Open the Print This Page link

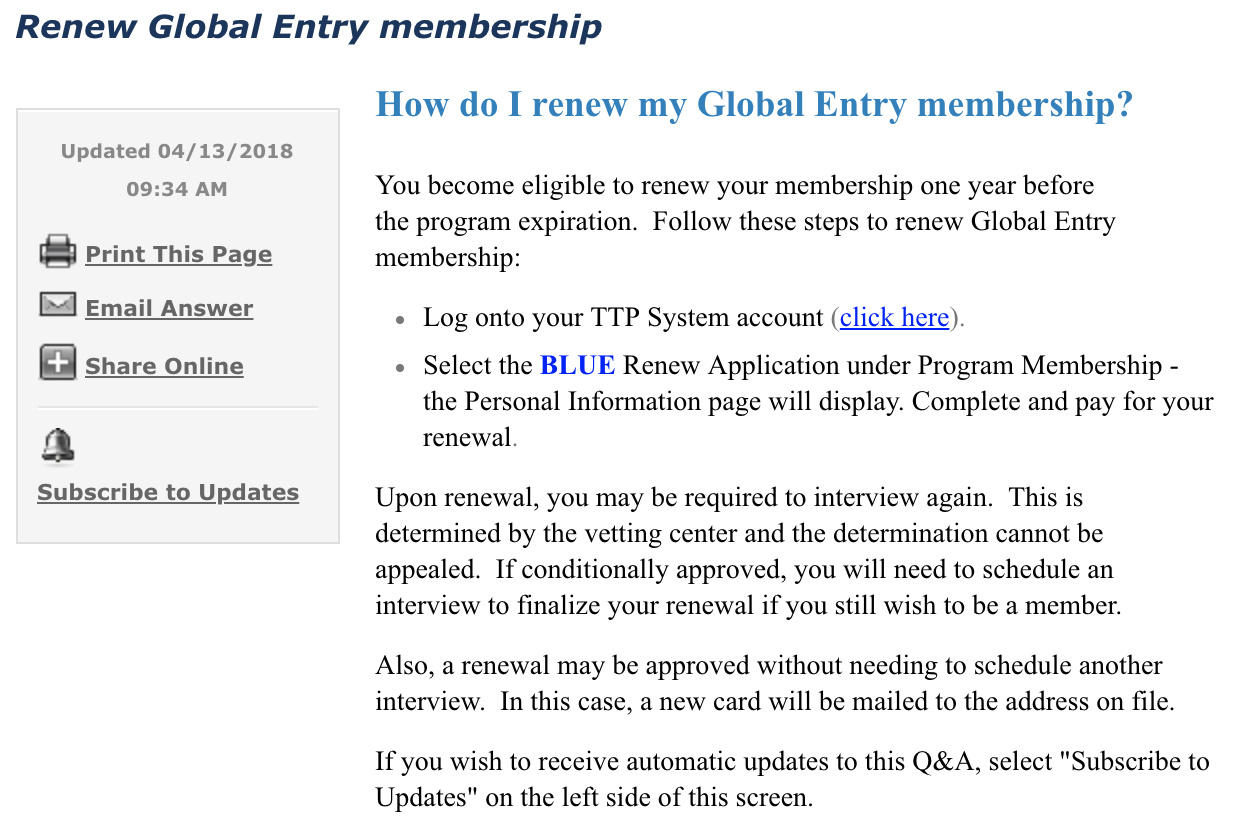pyautogui.click(x=178, y=255)
